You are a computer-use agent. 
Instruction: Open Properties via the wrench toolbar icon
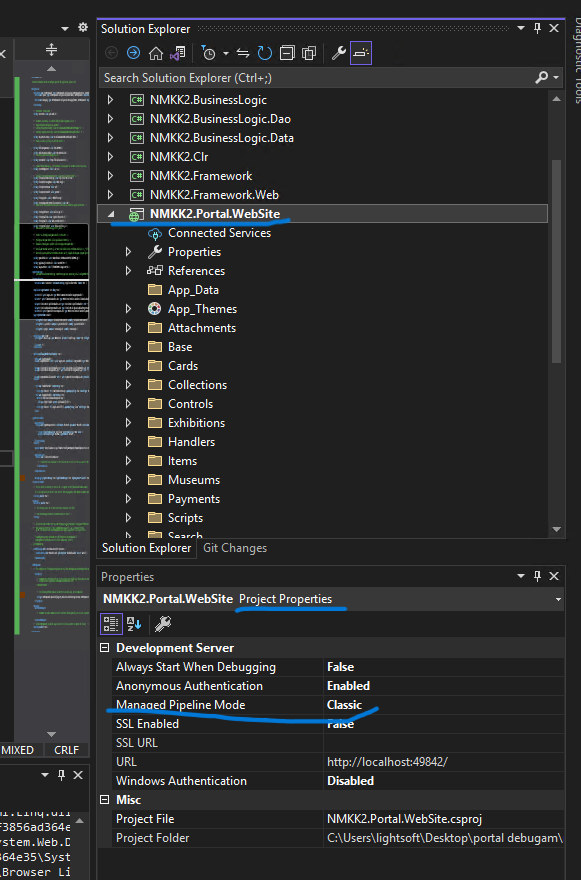pyautogui.click(x=338, y=53)
